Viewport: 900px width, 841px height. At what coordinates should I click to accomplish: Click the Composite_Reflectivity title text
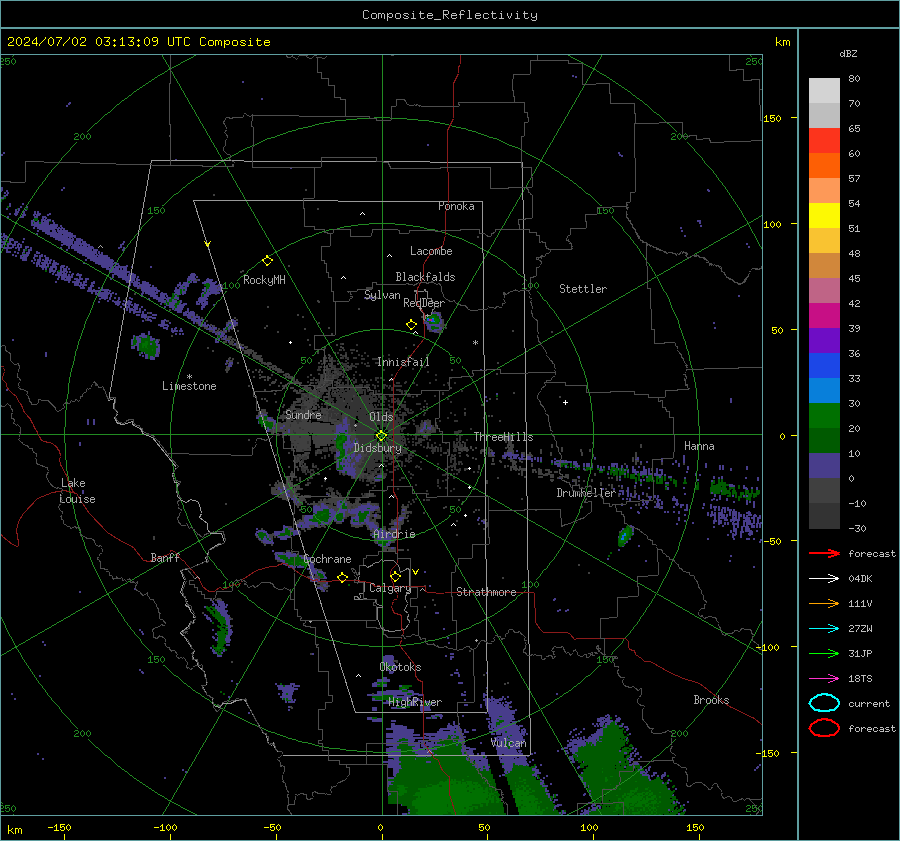(x=449, y=15)
